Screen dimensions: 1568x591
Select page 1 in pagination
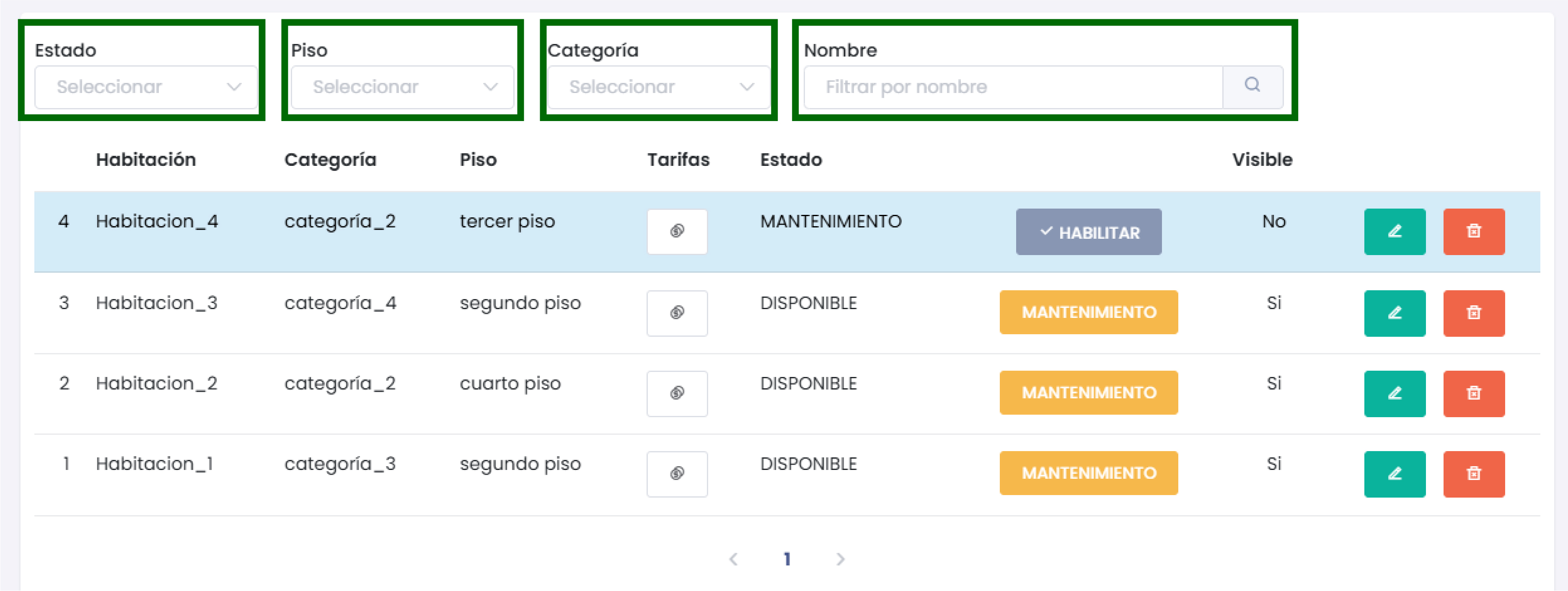[787, 558]
